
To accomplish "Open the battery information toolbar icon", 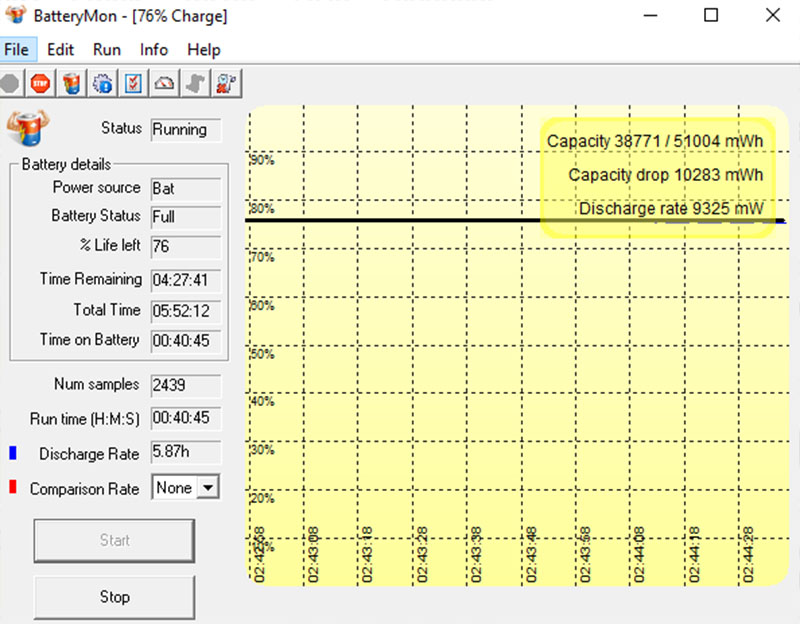I will (x=71, y=83).
